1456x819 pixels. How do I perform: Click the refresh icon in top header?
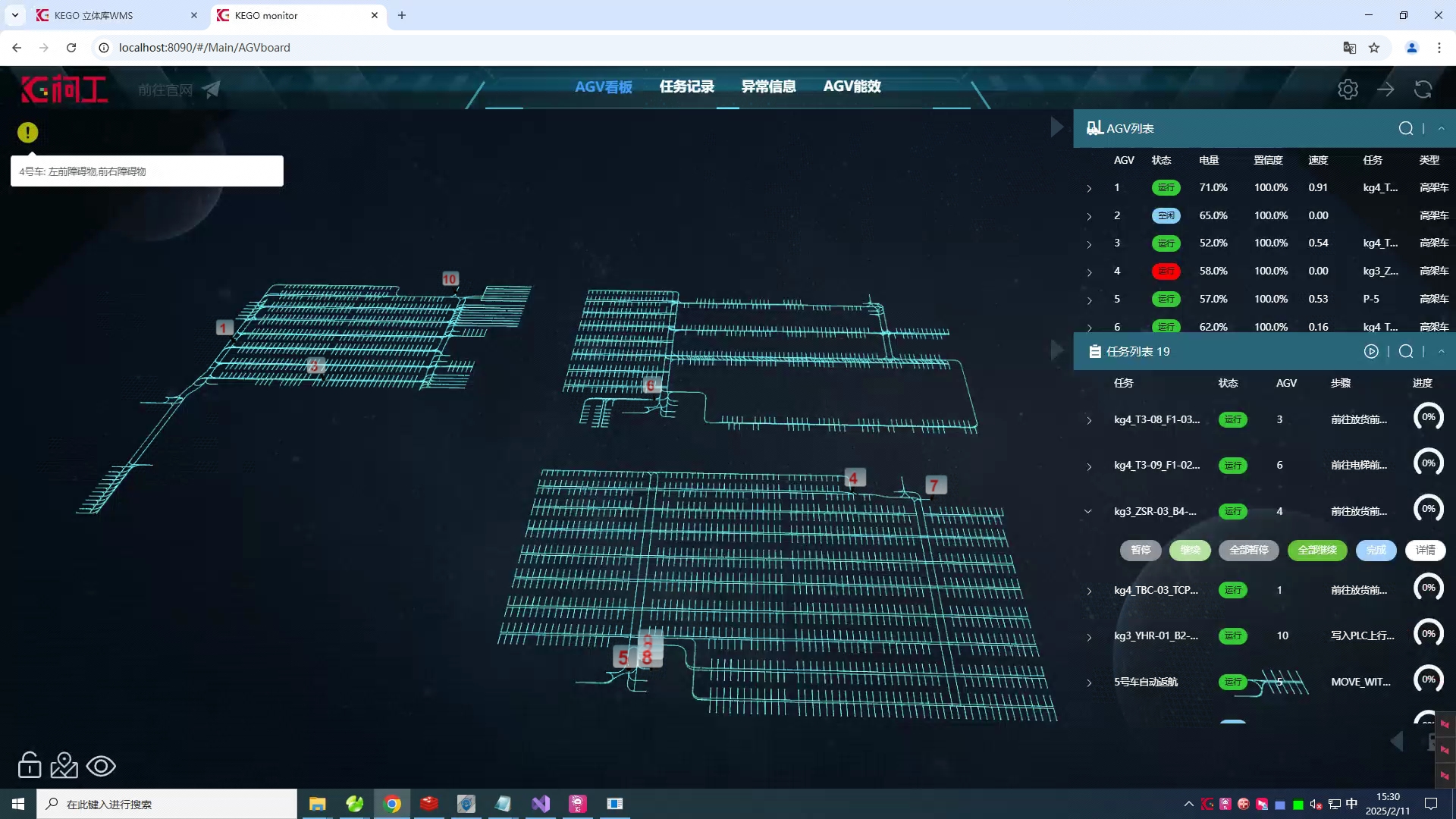1423,89
